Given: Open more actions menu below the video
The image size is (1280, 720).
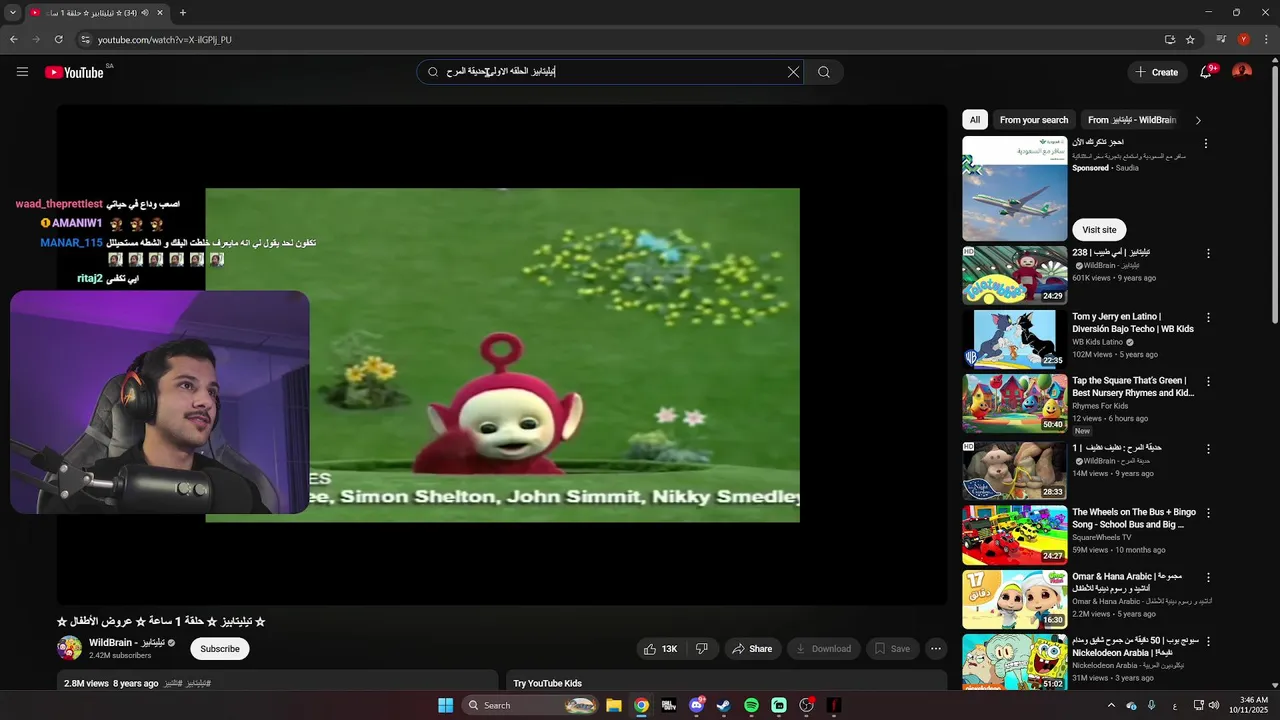Looking at the screenshot, I should pyautogui.click(x=936, y=649).
